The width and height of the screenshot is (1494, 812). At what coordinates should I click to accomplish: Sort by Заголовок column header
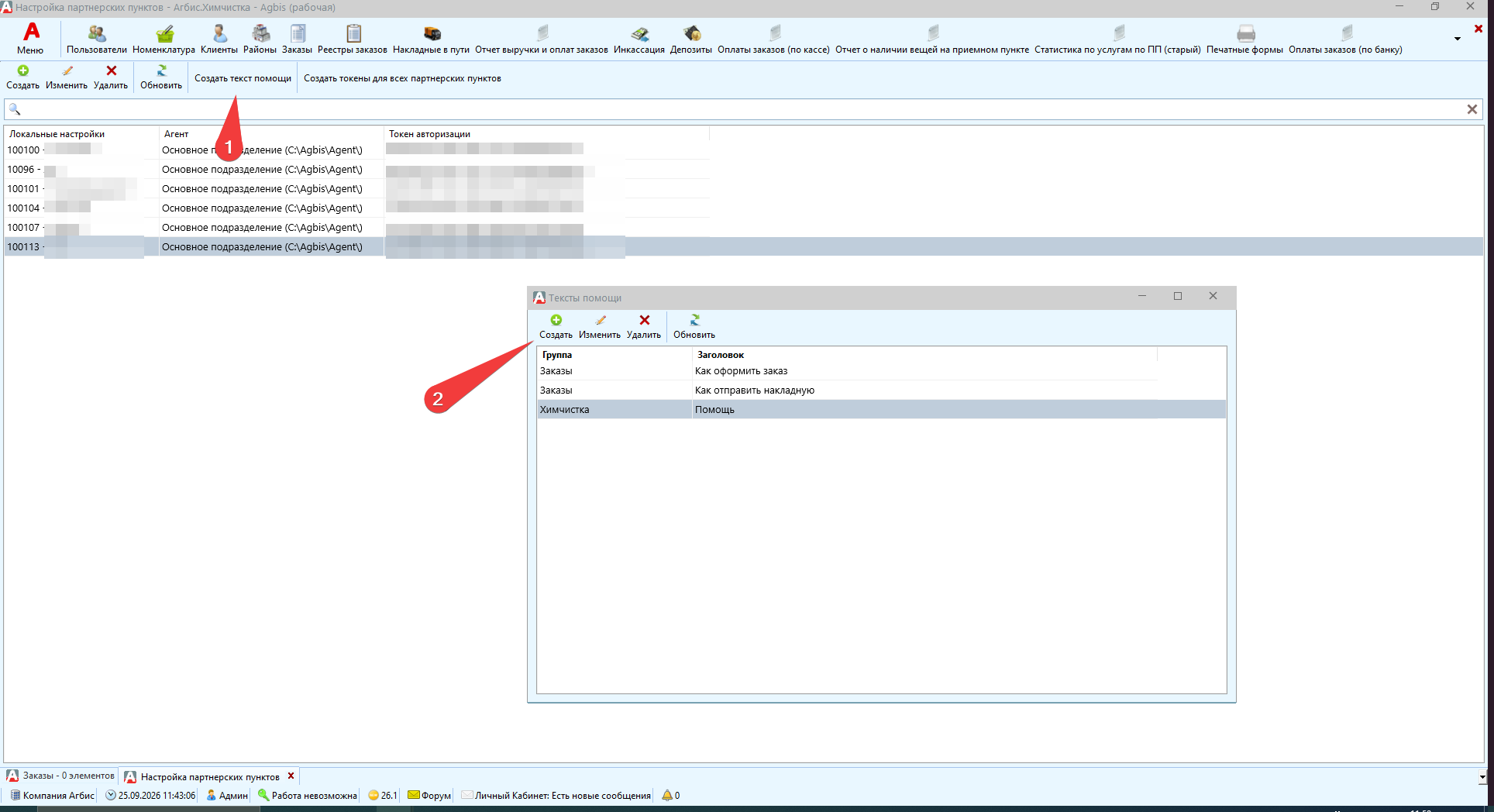tap(924, 355)
